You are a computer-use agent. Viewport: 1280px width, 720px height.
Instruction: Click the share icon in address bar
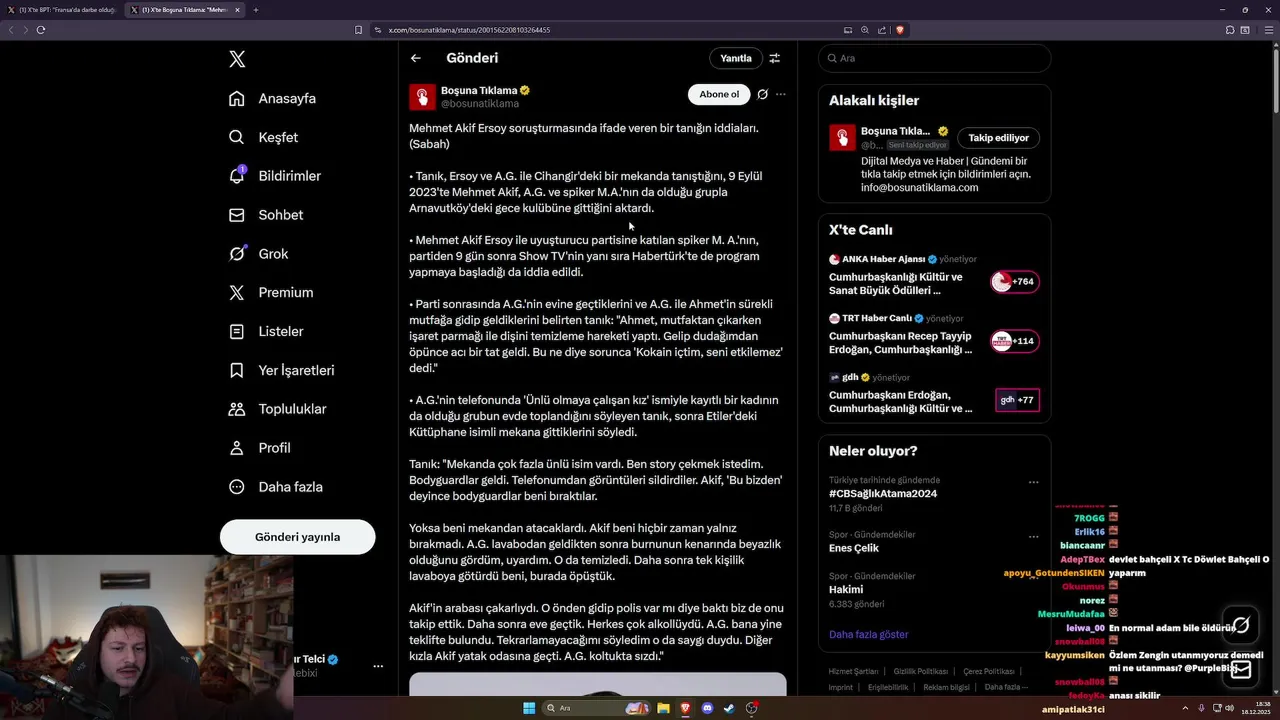coord(882,30)
